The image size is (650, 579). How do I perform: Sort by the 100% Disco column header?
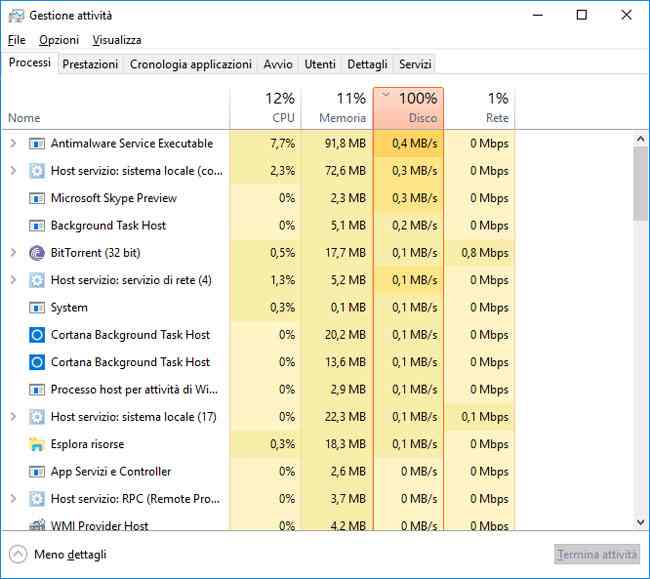(408, 108)
